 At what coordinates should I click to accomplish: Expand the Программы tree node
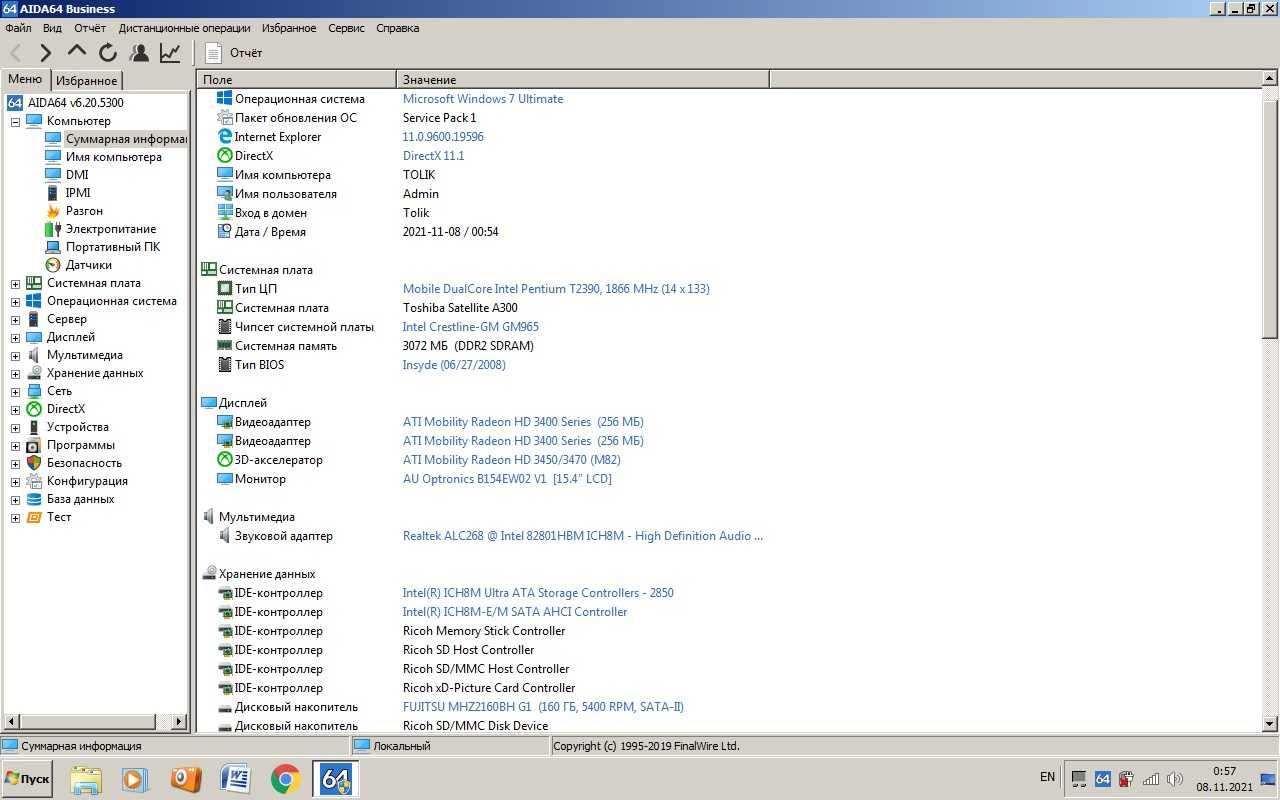(x=15, y=445)
